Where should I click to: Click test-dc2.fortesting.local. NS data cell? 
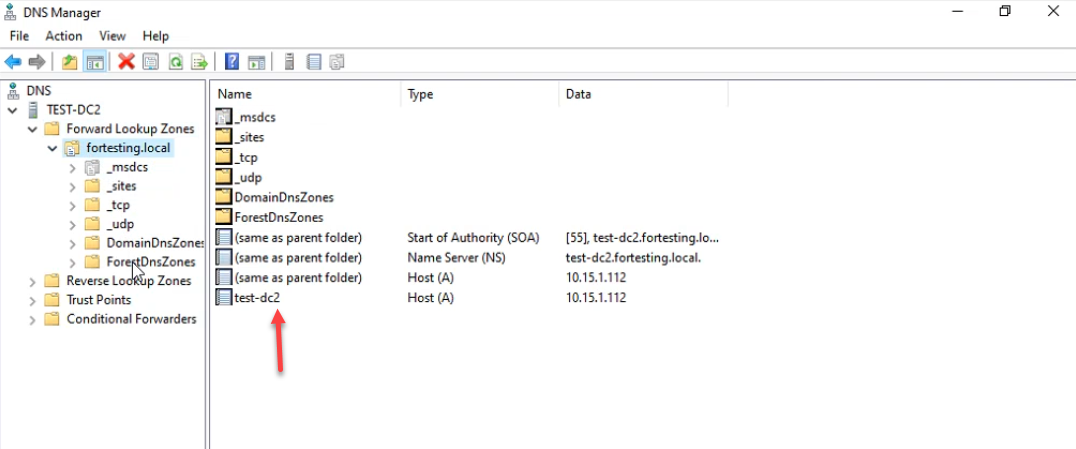click(x=635, y=257)
